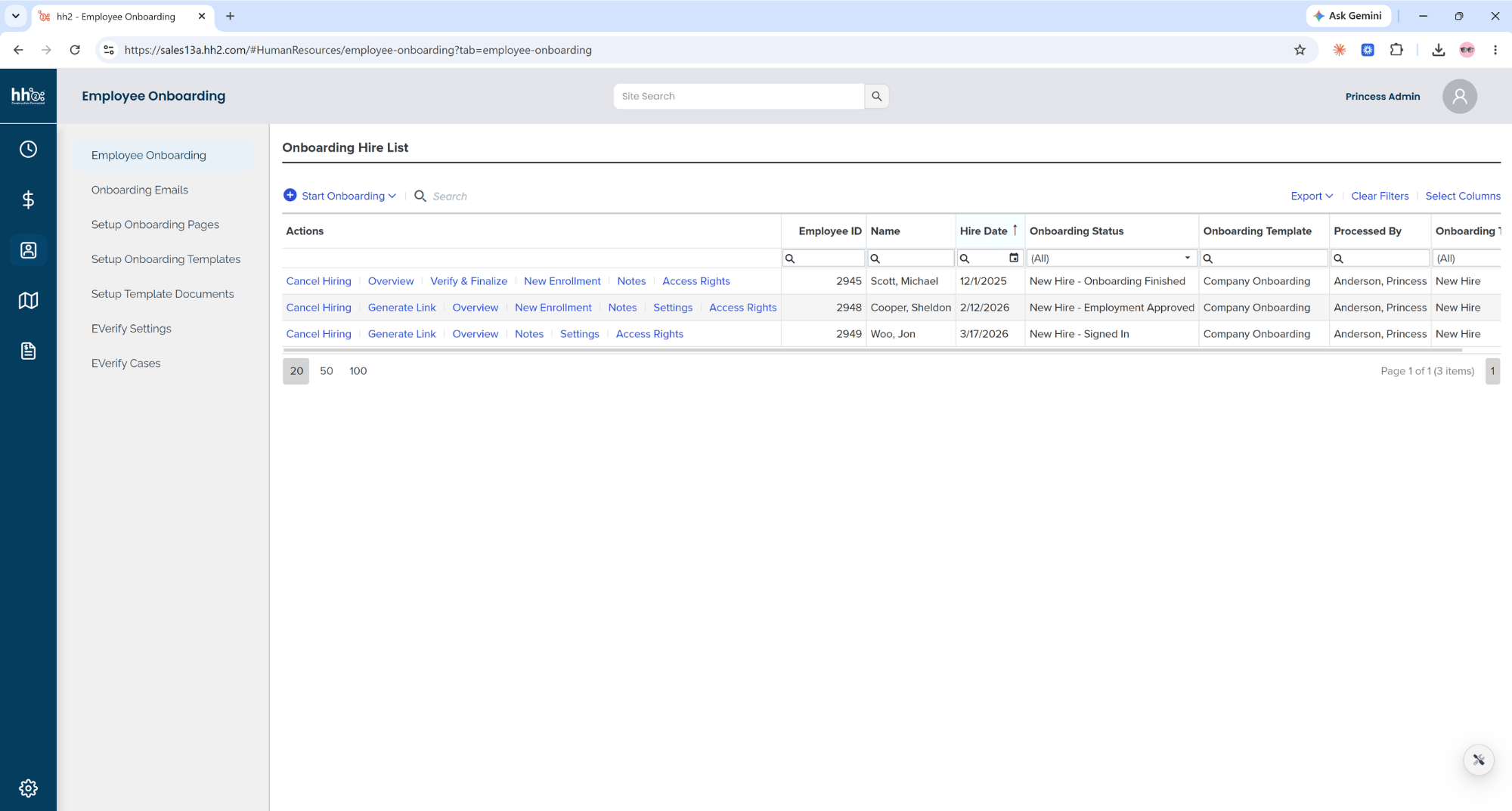Click Verify & Finalize for Michael Scott
Screen dimensions: 1512x811
click(469, 281)
